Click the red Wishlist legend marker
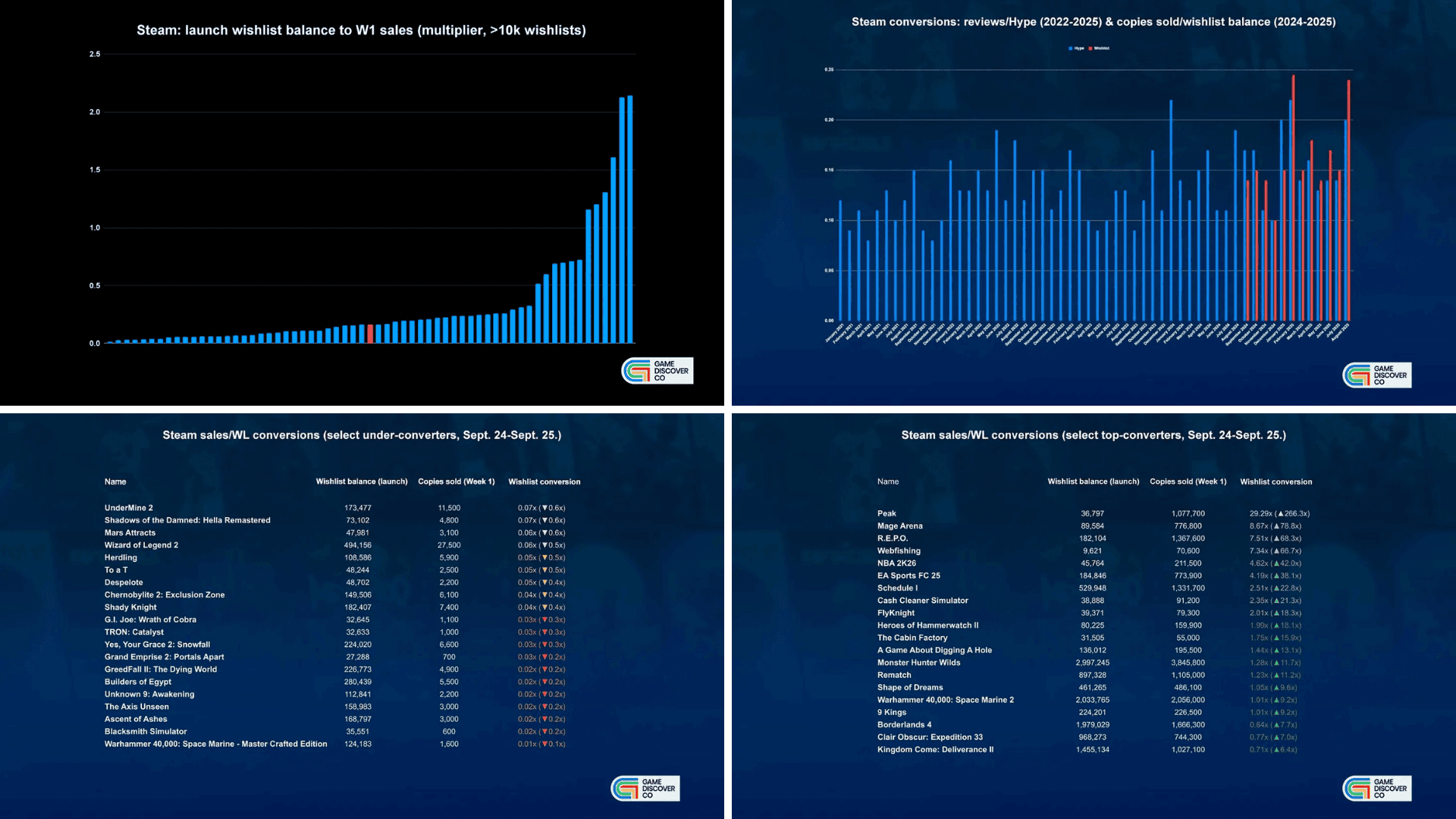This screenshot has width=1456, height=819. point(1090,49)
